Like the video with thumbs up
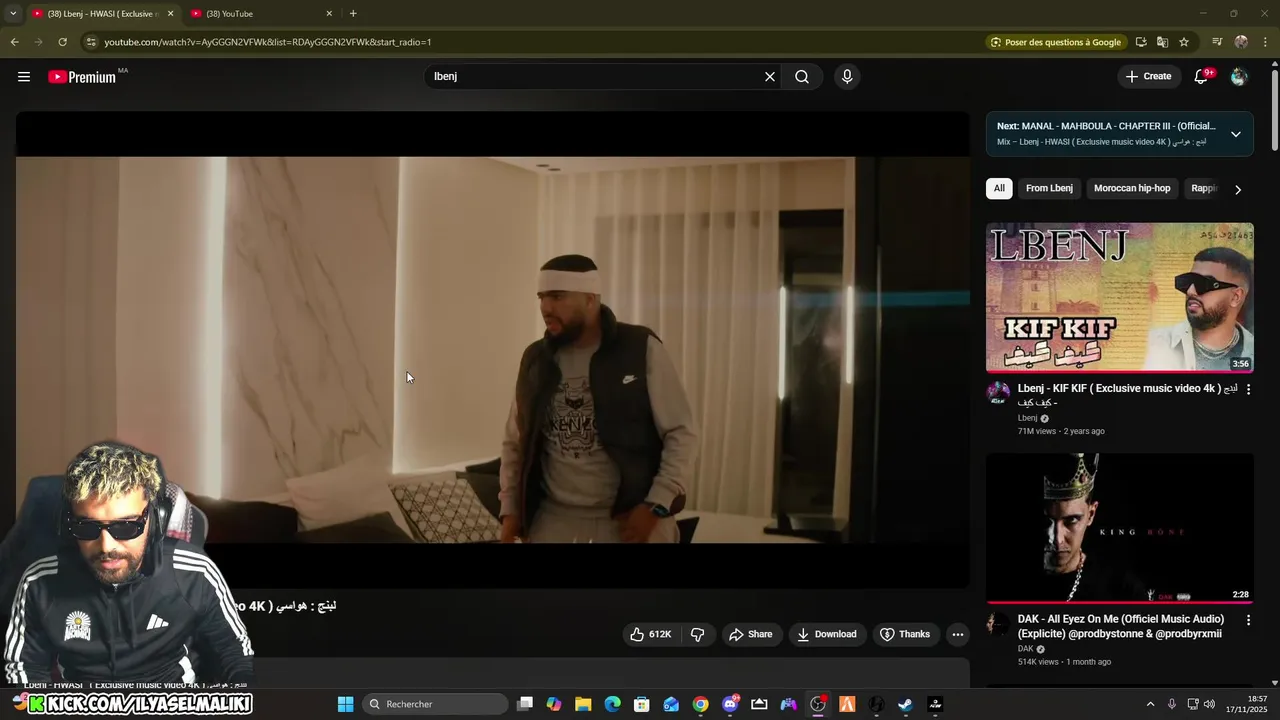 pyautogui.click(x=650, y=634)
